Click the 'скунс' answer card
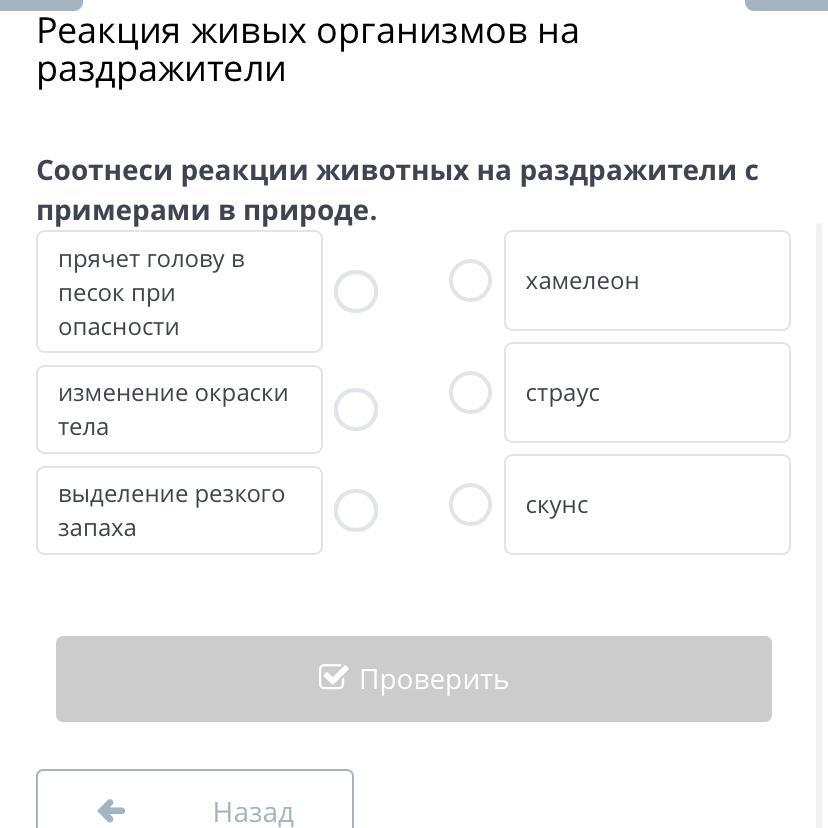The height and width of the screenshot is (828, 828). point(647,505)
